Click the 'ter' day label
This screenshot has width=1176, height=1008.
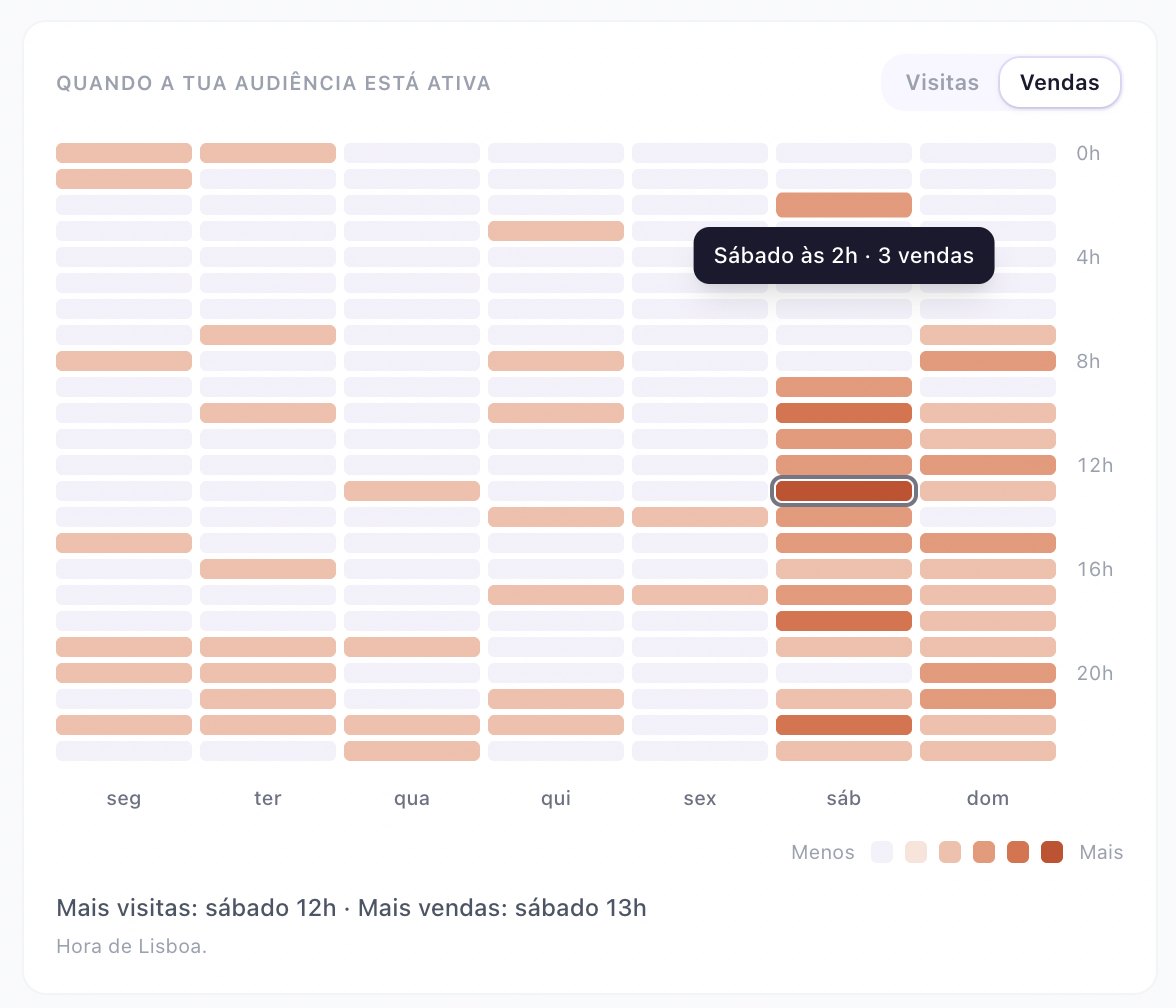[268, 798]
